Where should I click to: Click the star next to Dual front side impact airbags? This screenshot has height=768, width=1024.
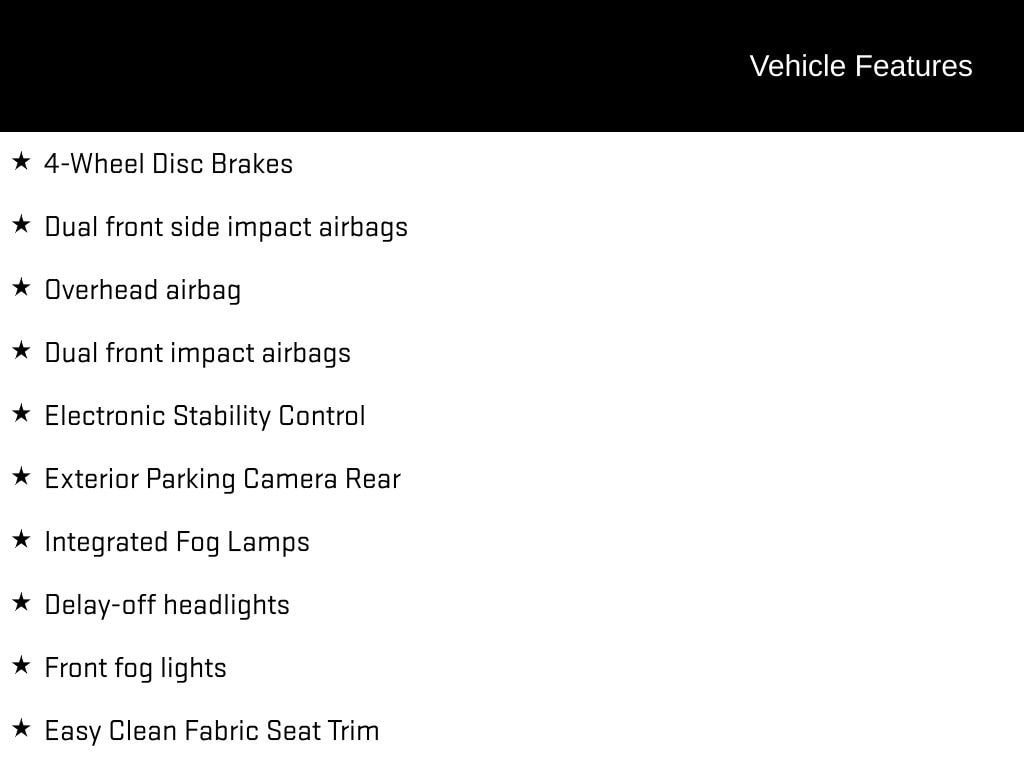click(21, 224)
